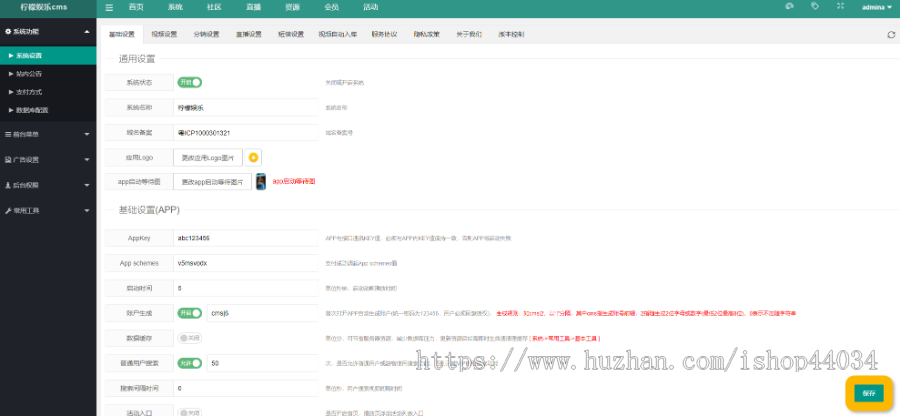The height and width of the screenshot is (416, 900).
Task: Focus the App schemes input field
Action: tap(246, 263)
